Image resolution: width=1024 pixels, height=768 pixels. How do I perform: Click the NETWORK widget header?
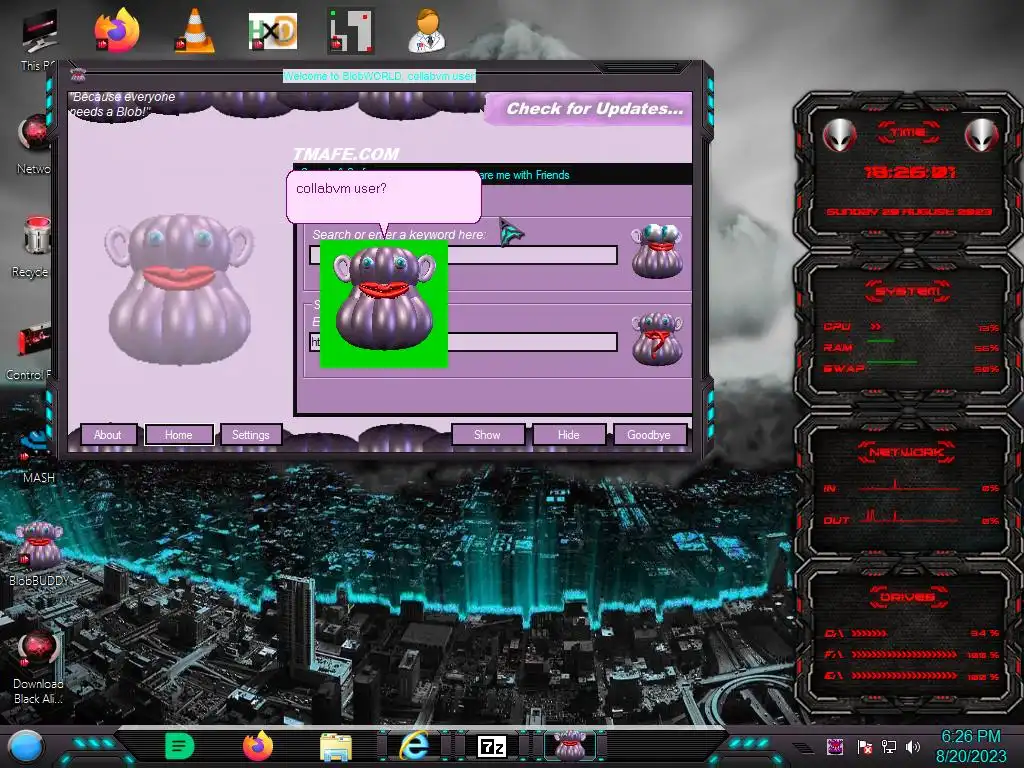pyautogui.click(x=906, y=453)
